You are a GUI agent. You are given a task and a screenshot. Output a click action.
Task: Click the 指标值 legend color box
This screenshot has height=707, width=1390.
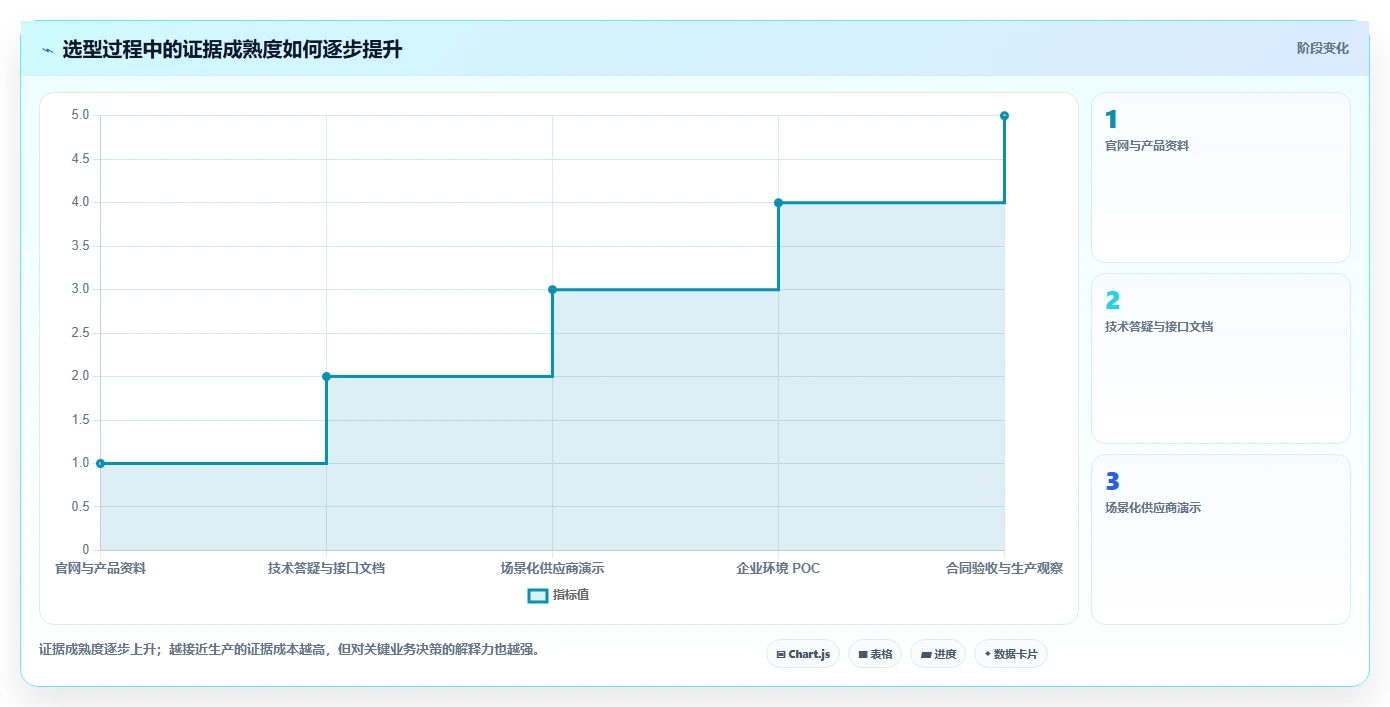(x=538, y=595)
